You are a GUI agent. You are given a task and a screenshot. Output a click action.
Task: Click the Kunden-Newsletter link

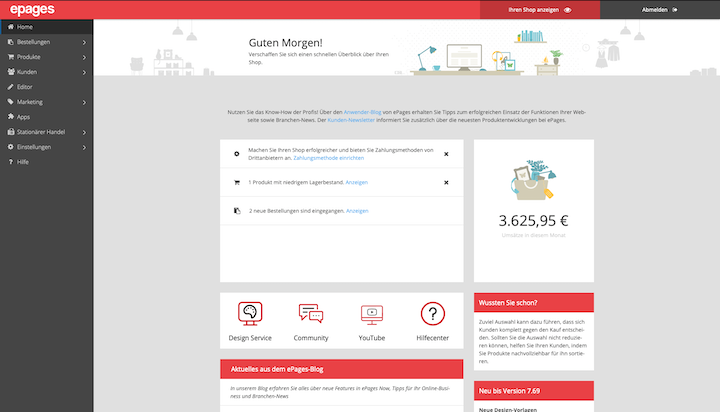(x=353, y=120)
